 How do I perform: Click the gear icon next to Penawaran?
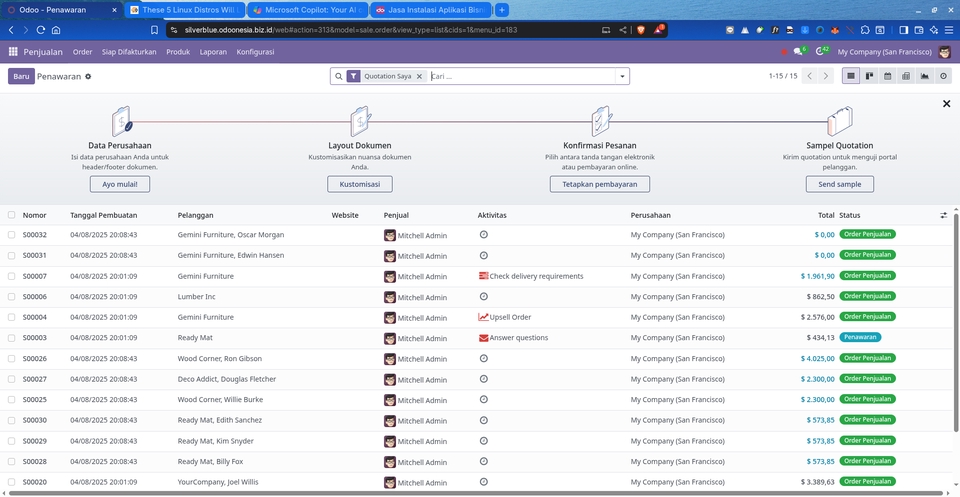[x=88, y=76]
